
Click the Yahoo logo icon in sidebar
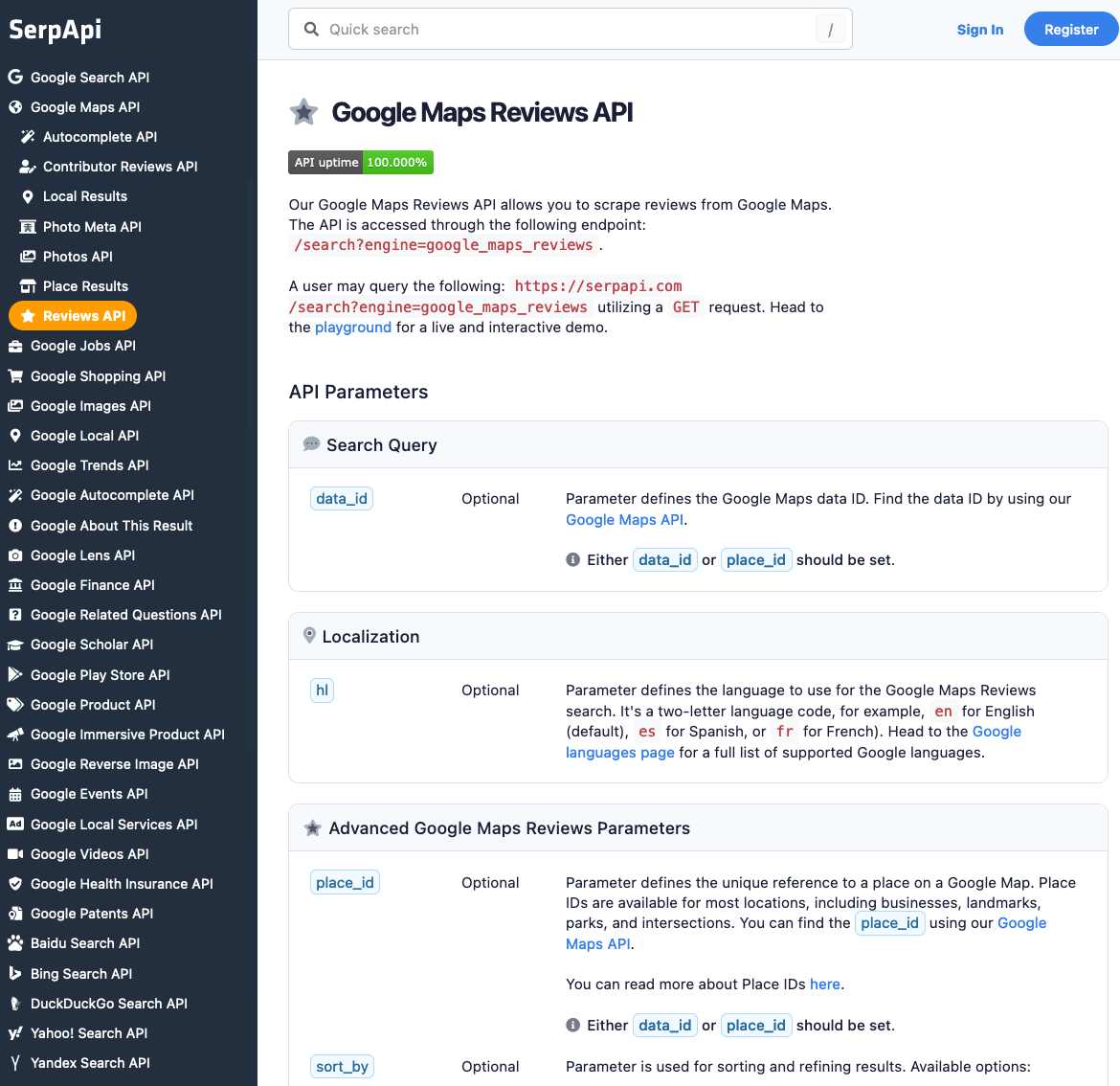(15, 1033)
